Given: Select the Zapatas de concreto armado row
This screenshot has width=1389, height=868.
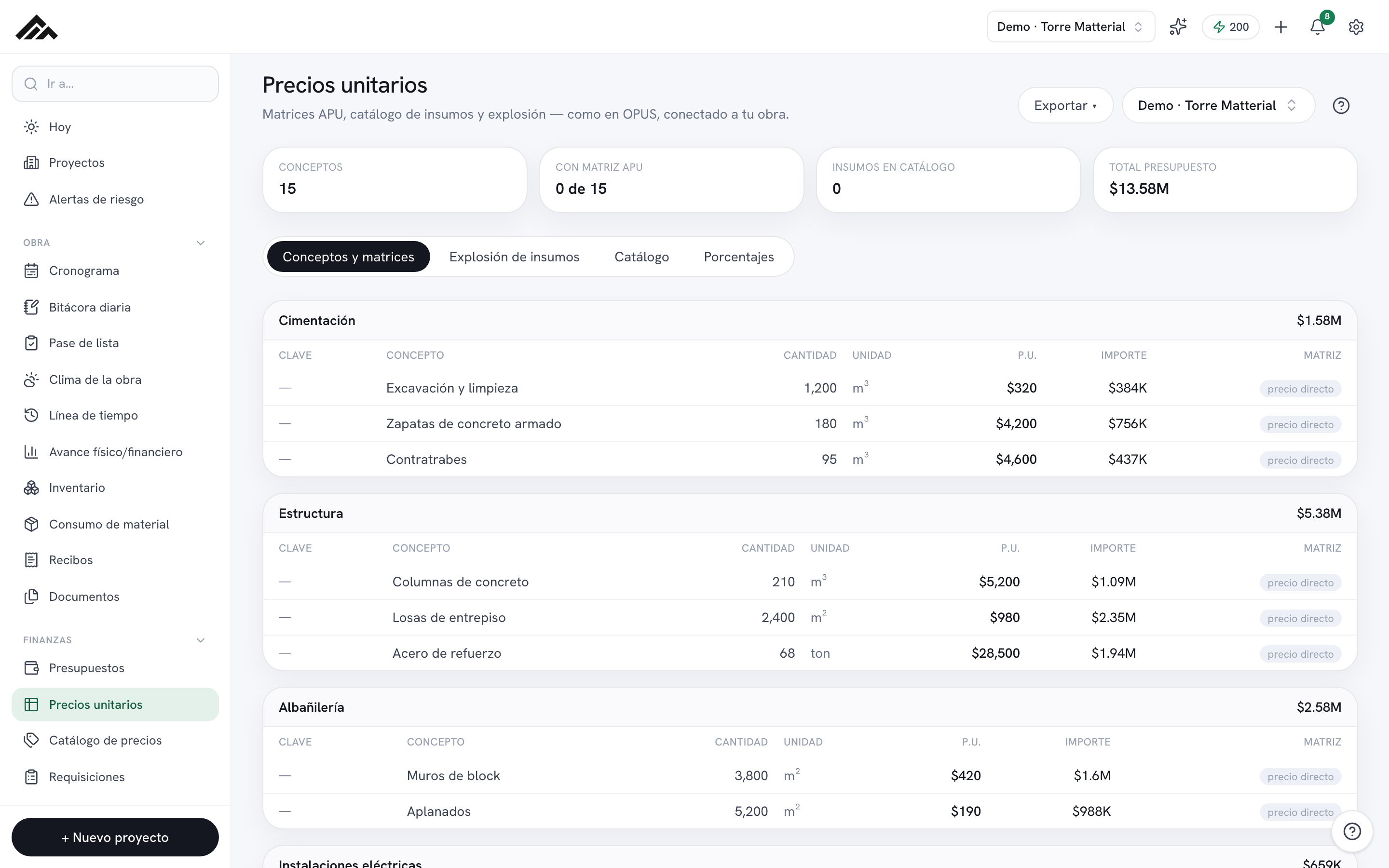Looking at the screenshot, I should (x=810, y=424).
